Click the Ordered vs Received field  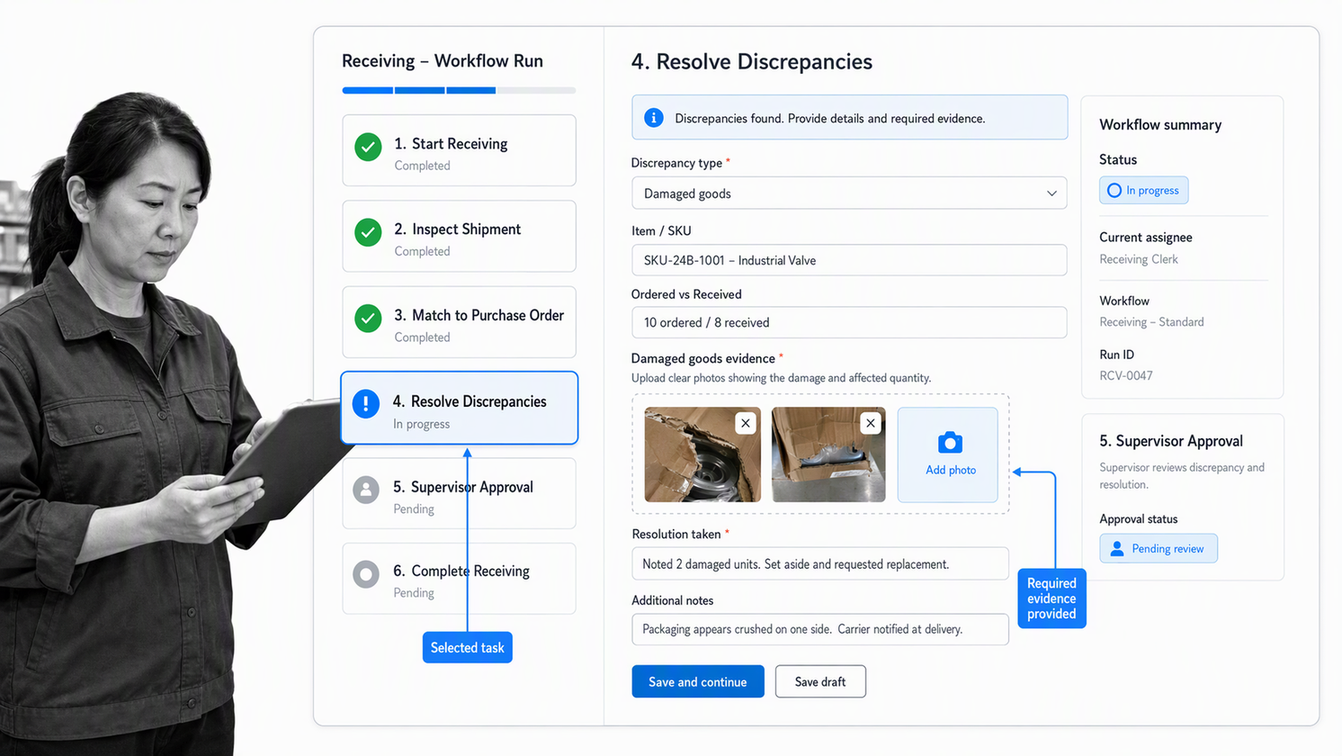pos(849,322)
